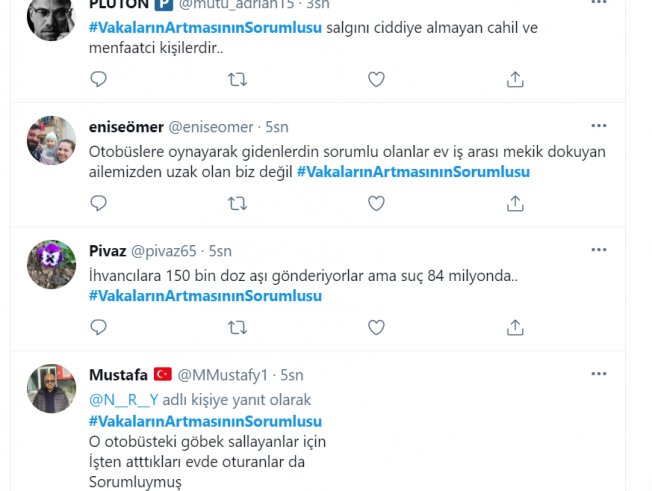Share PLUTON's tweet
The height and width of the screenshot is (491, 652).
pos(515,79)
